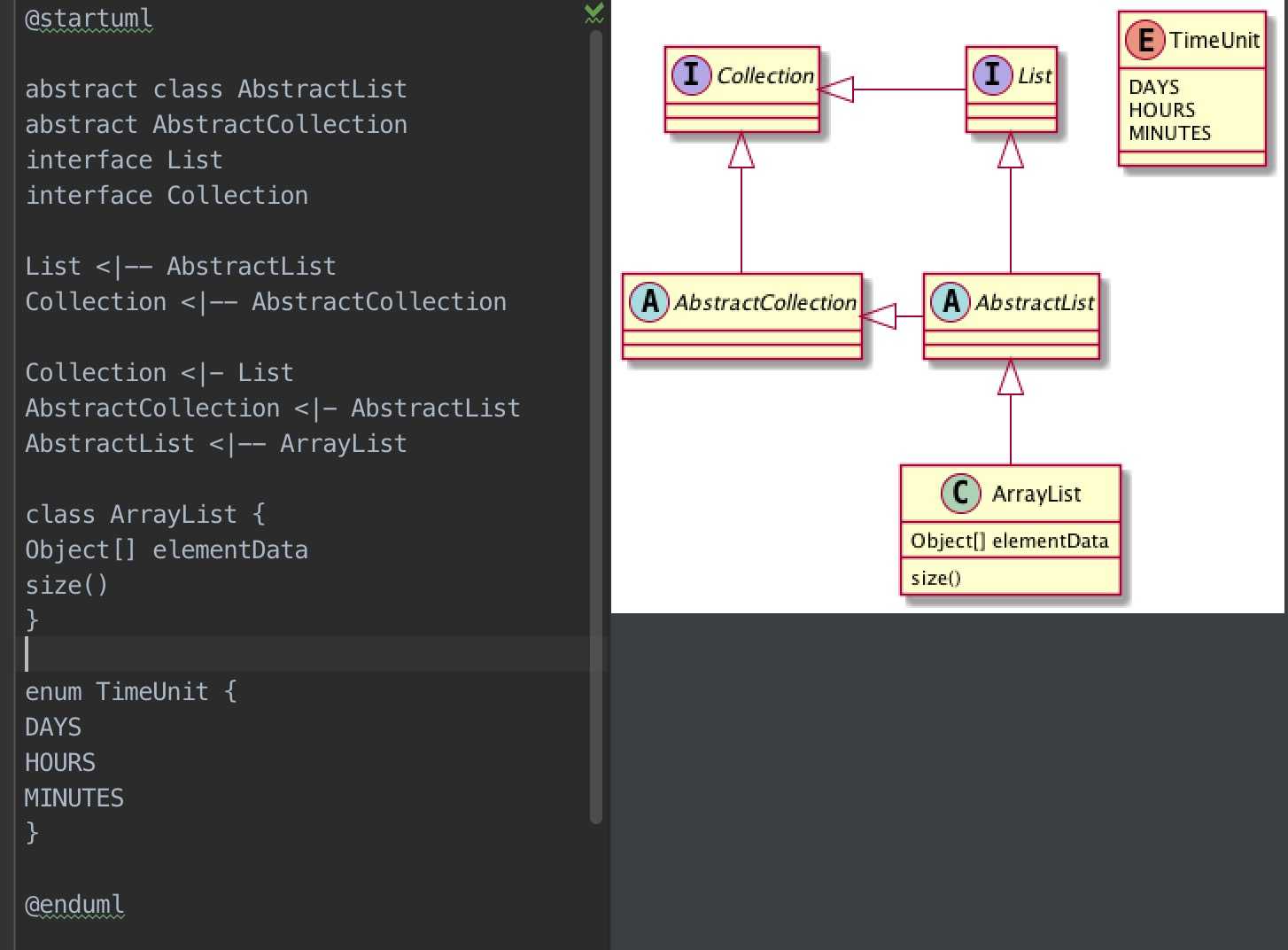1288x950 pixels.
Task: Click the DAYS line in editor
Action: click(53, 727)
